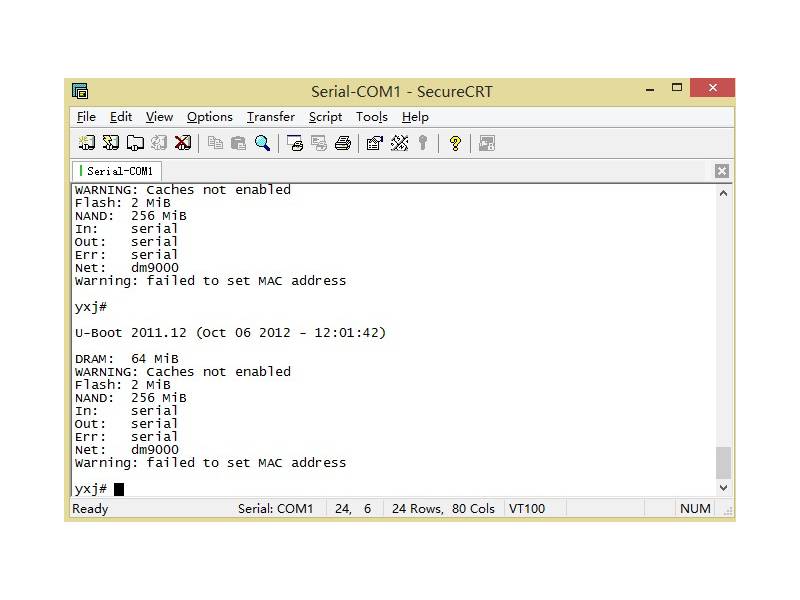Click the Connect toolbar icon

pos(87,143)
